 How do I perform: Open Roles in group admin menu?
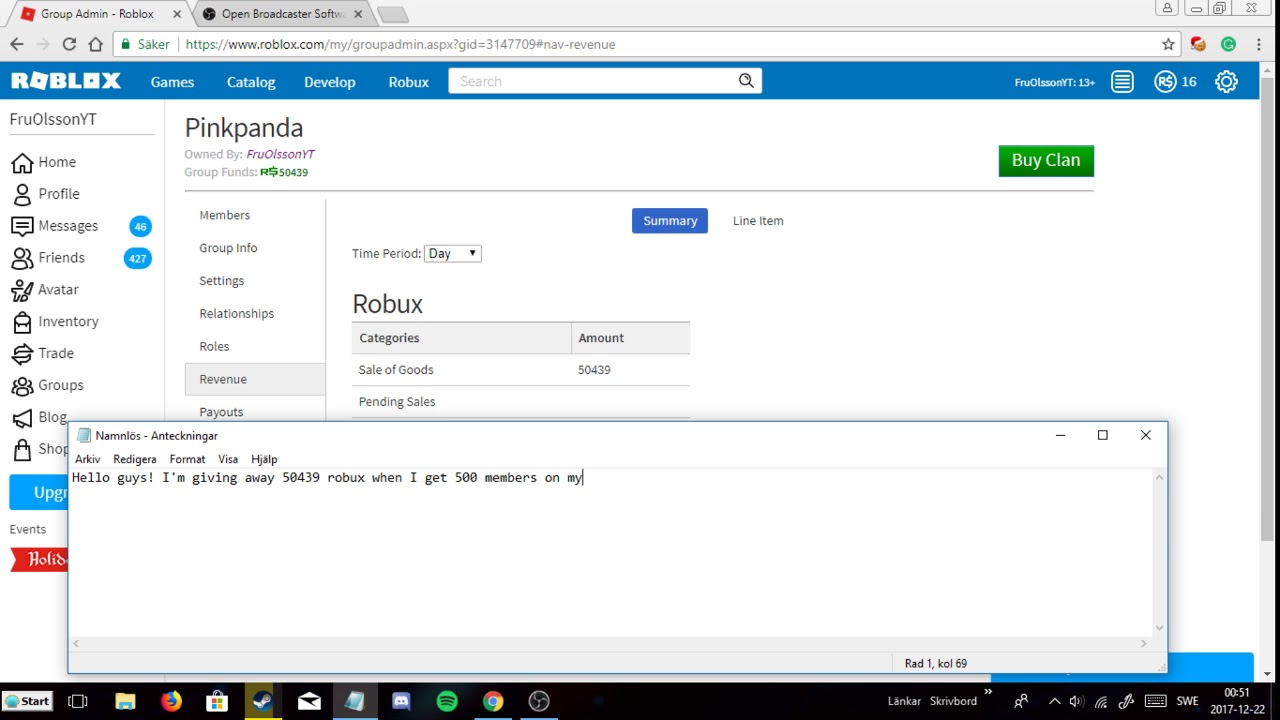pyautogui.click(x=214, y=347)
